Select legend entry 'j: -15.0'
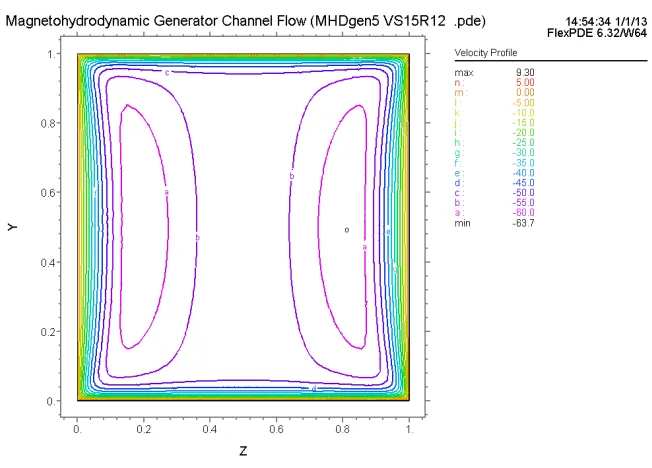 [494, 123]
